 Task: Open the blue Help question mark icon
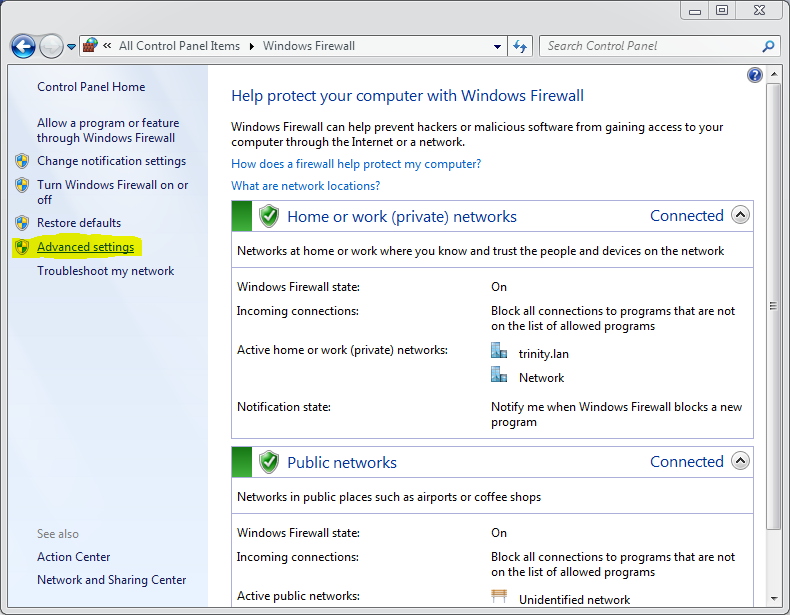tap(755, 75)
